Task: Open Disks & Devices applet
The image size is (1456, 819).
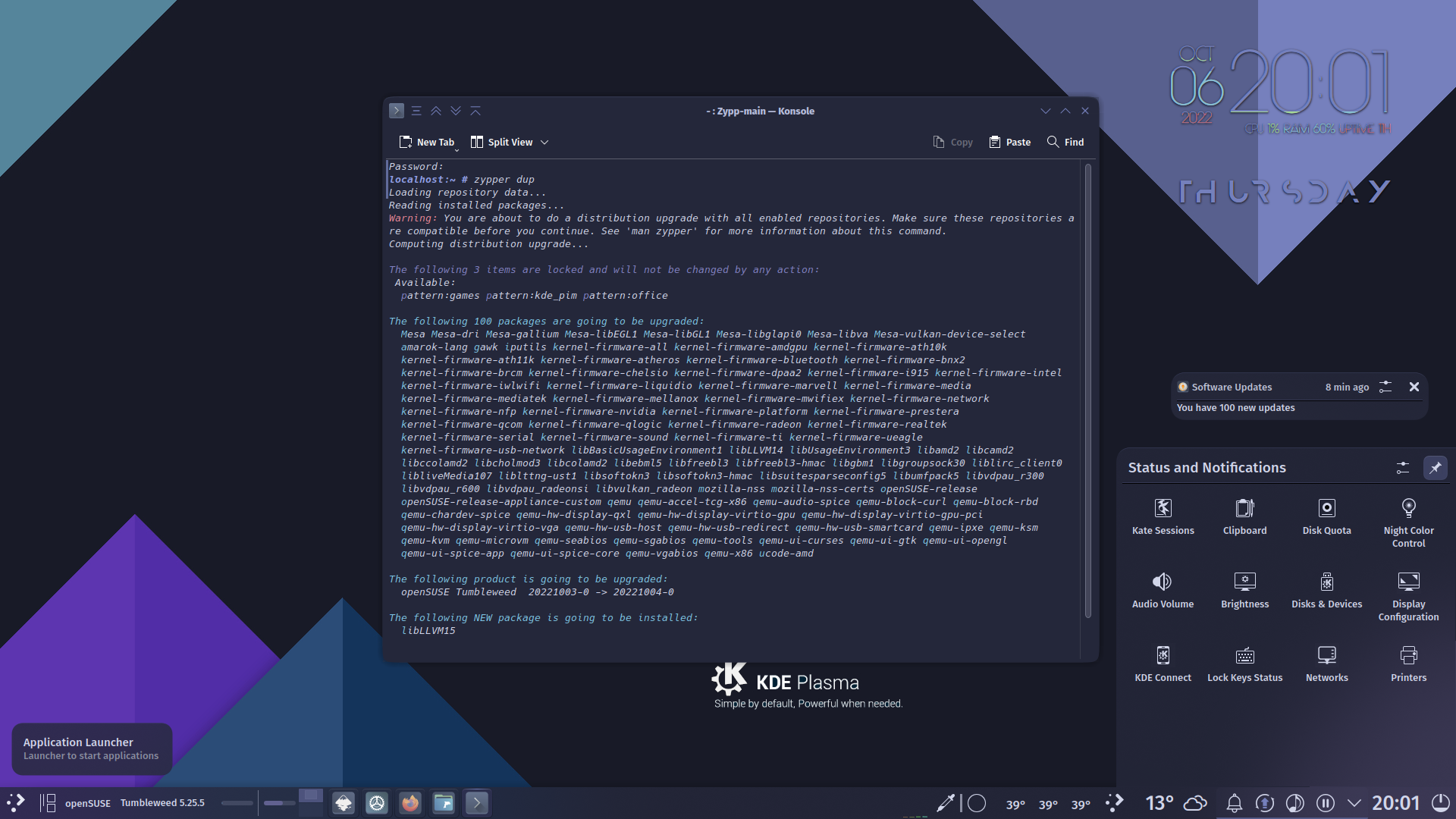Action: click(1326, 589)
